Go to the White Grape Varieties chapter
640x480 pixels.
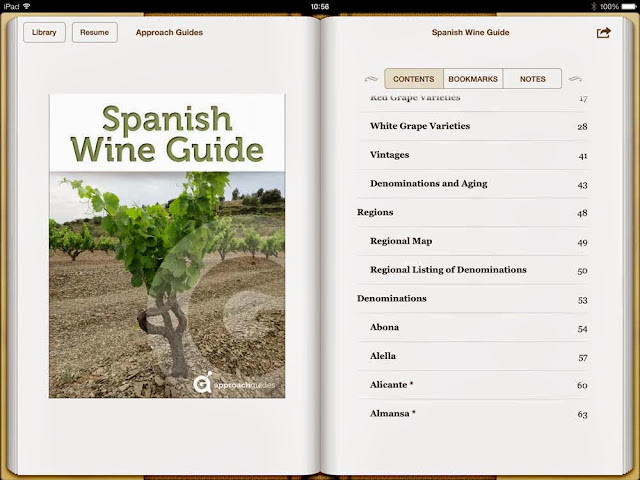click(473, 126)
